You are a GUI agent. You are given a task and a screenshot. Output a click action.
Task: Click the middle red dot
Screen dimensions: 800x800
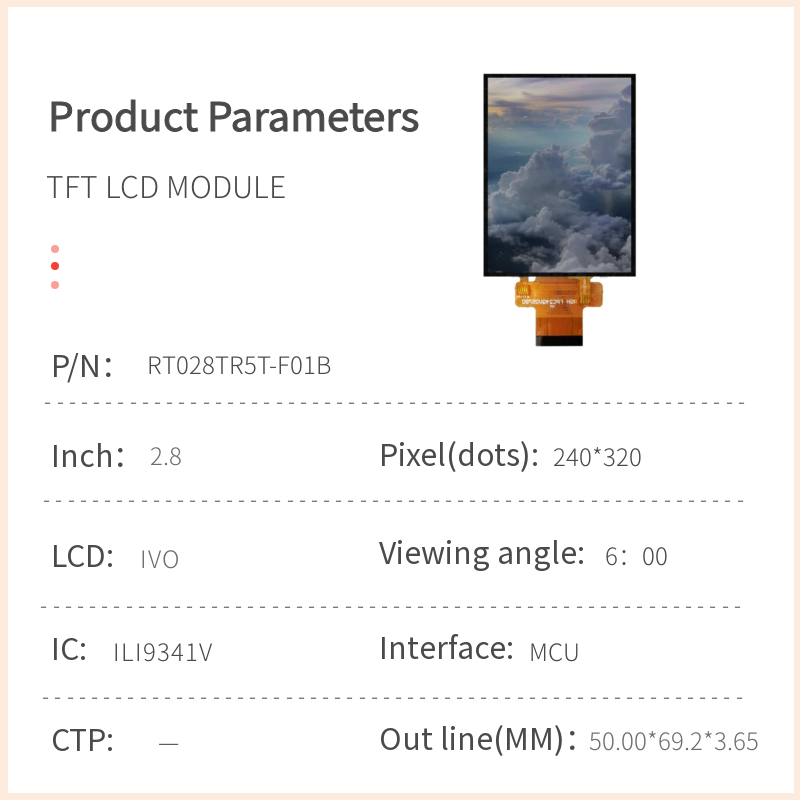pyautogui.click(x=55, y=266)
